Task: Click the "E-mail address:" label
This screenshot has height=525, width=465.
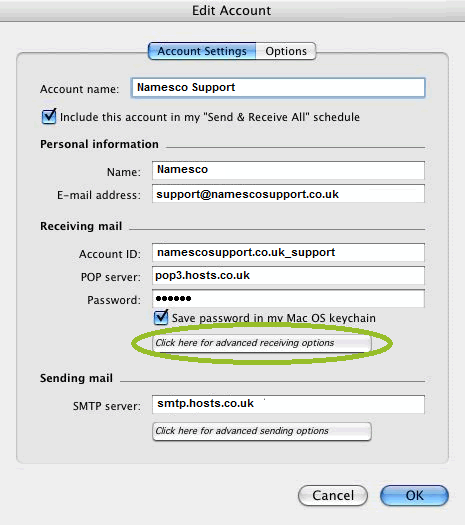Action: [99, 195]
